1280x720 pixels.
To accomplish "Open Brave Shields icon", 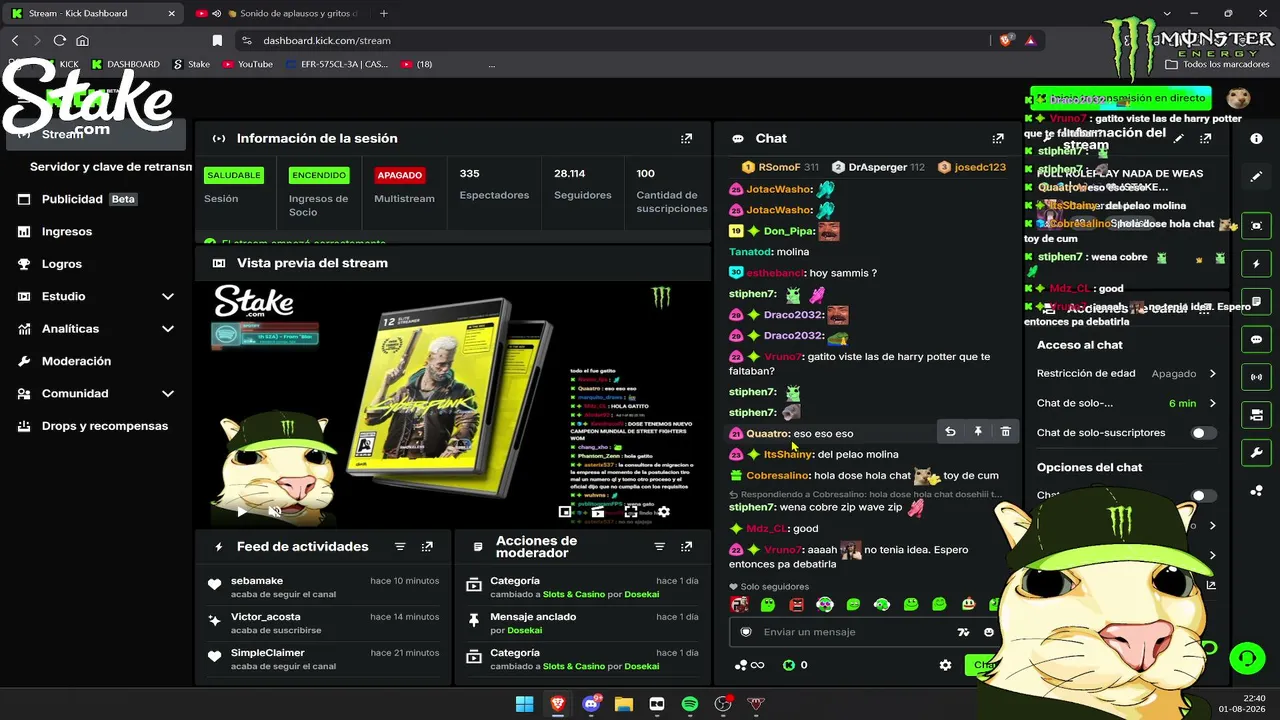I will coord(1005,41).
